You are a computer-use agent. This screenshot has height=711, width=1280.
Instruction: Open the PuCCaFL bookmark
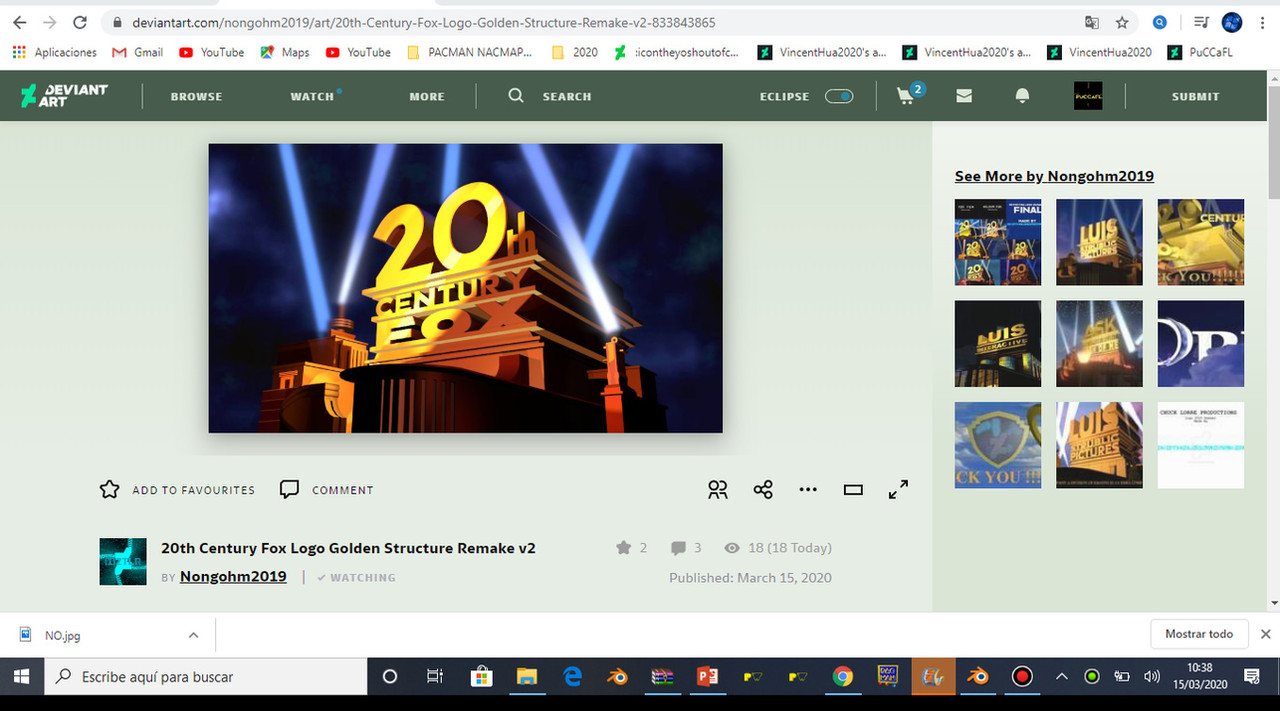coord(1199,52)
